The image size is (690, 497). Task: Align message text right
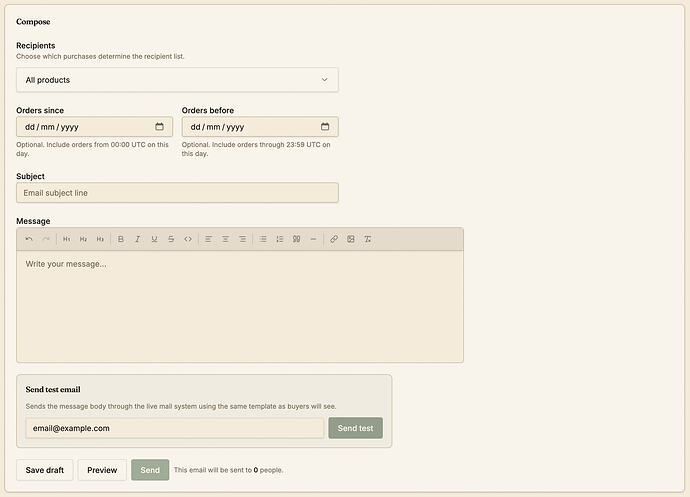(x=242, y=239)
